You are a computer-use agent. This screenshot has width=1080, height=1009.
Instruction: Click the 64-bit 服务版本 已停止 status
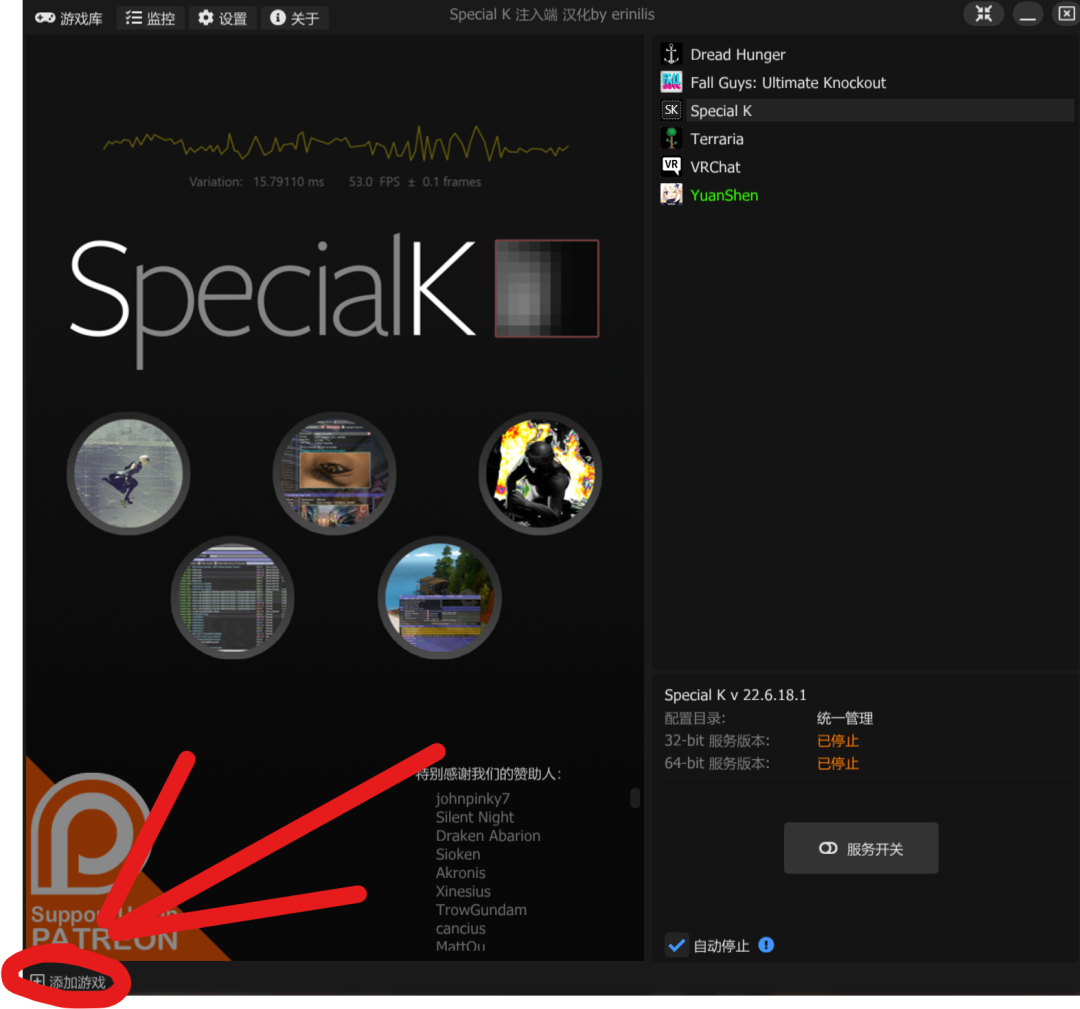[x=838, y=764]
